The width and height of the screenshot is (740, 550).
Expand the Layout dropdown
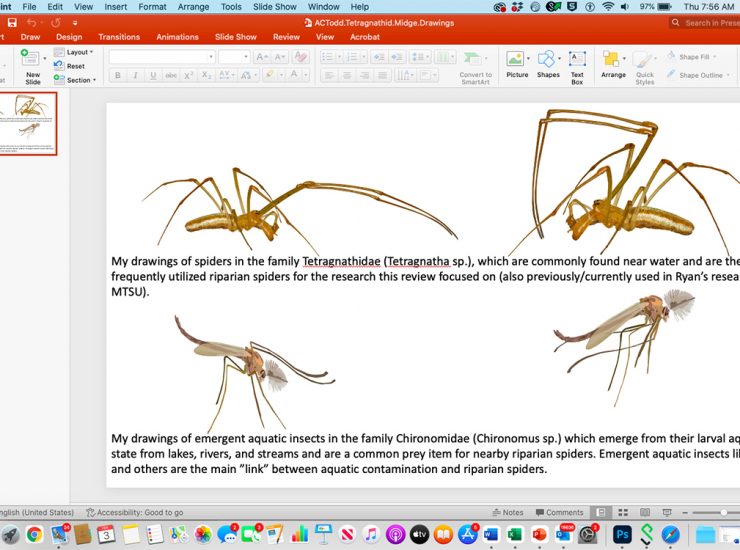point(80,52)
